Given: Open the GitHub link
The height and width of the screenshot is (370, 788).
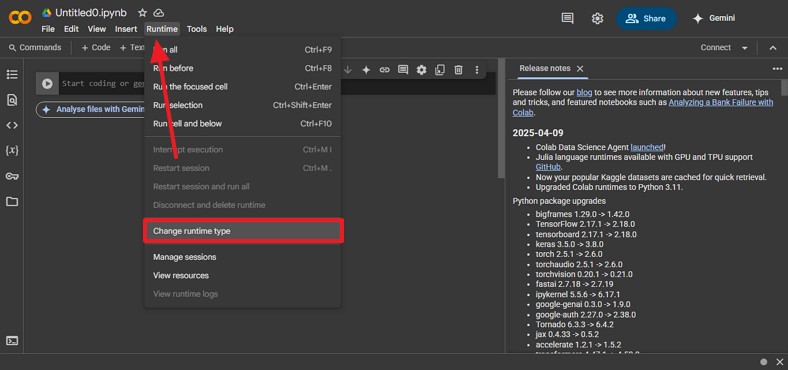Looking at the screenshot, I should (x=548, y=167).
